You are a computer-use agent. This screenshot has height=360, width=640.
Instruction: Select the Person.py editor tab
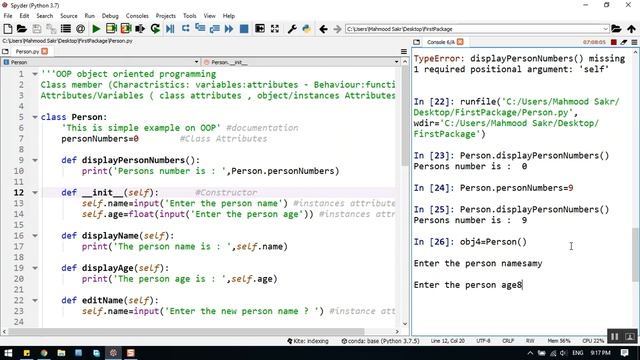tap(27, 51)
